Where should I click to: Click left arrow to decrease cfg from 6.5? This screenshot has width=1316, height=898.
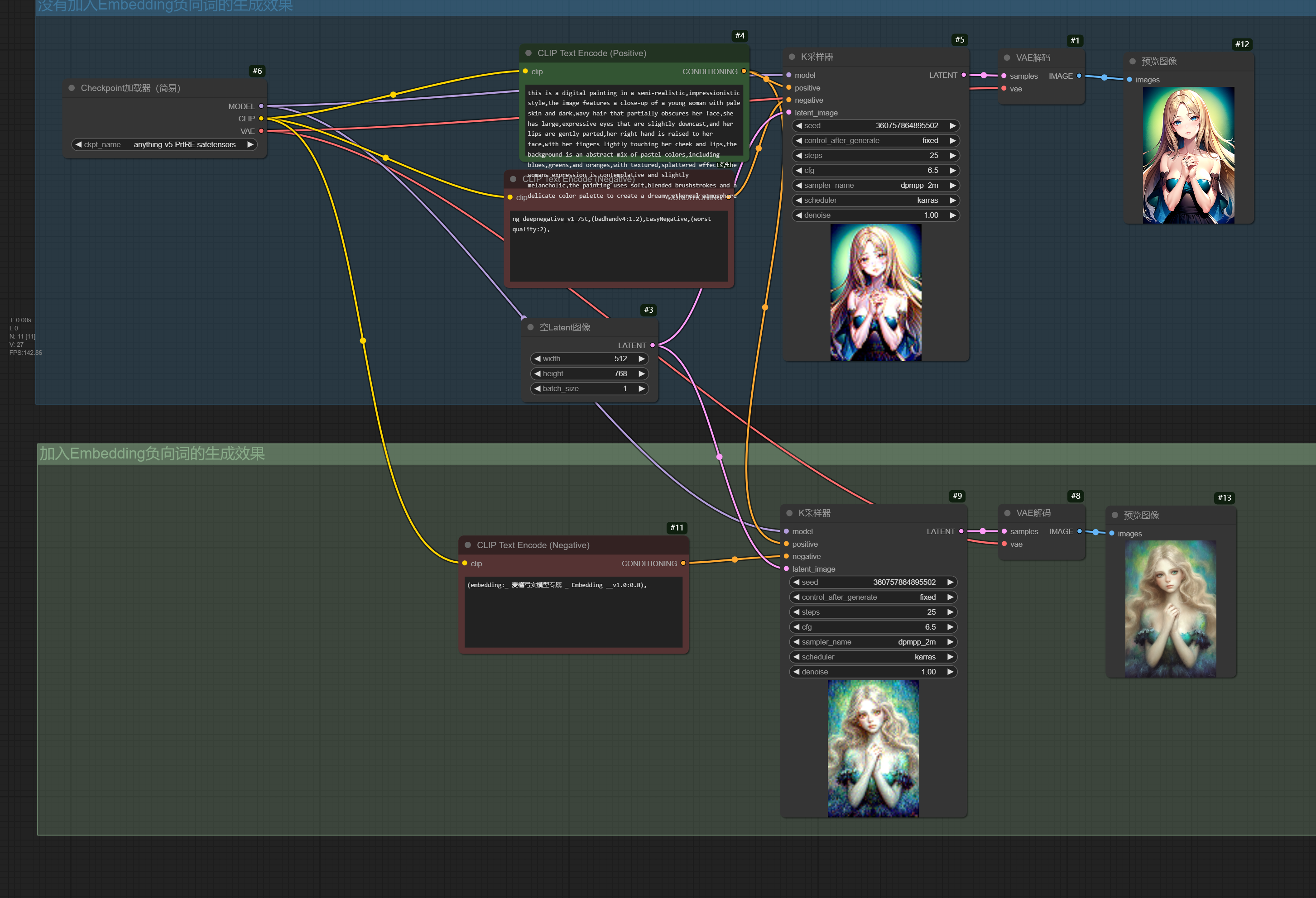(x=798, y=170)
